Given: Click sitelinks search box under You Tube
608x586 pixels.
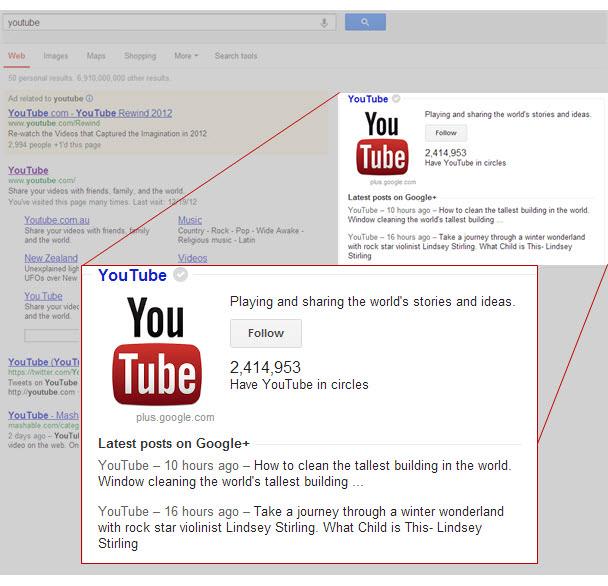Looking at the screenshot, I should coord(52,335).
